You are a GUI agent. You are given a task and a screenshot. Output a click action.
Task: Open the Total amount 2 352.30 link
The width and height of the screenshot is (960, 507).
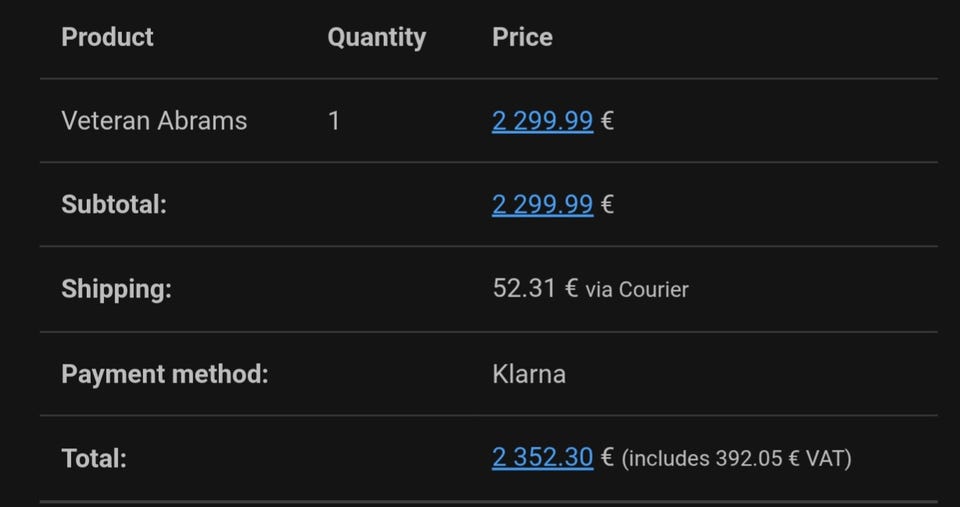pos(542,458)
